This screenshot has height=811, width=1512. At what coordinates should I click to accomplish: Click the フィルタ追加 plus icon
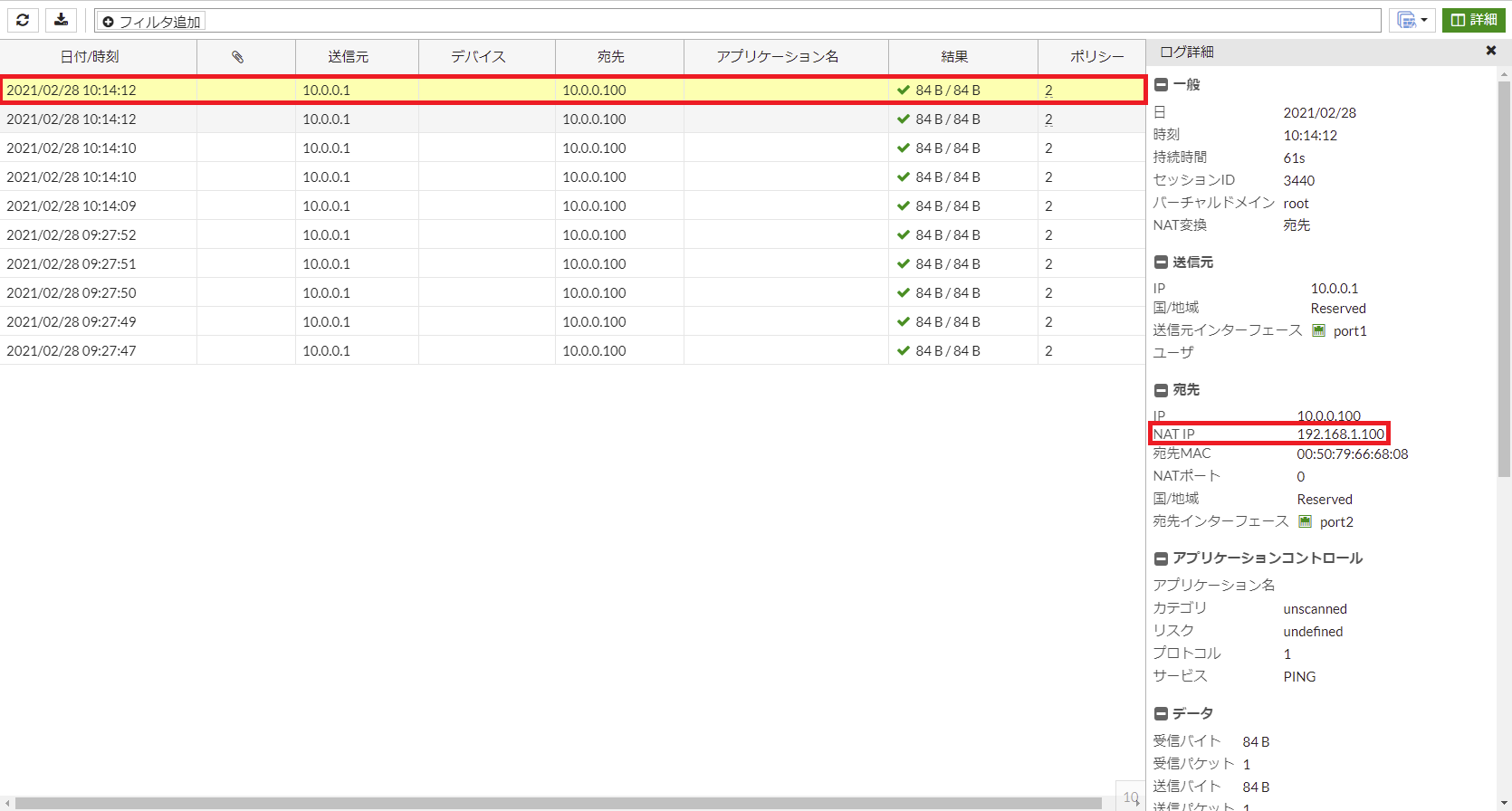[x=109, y=22]
